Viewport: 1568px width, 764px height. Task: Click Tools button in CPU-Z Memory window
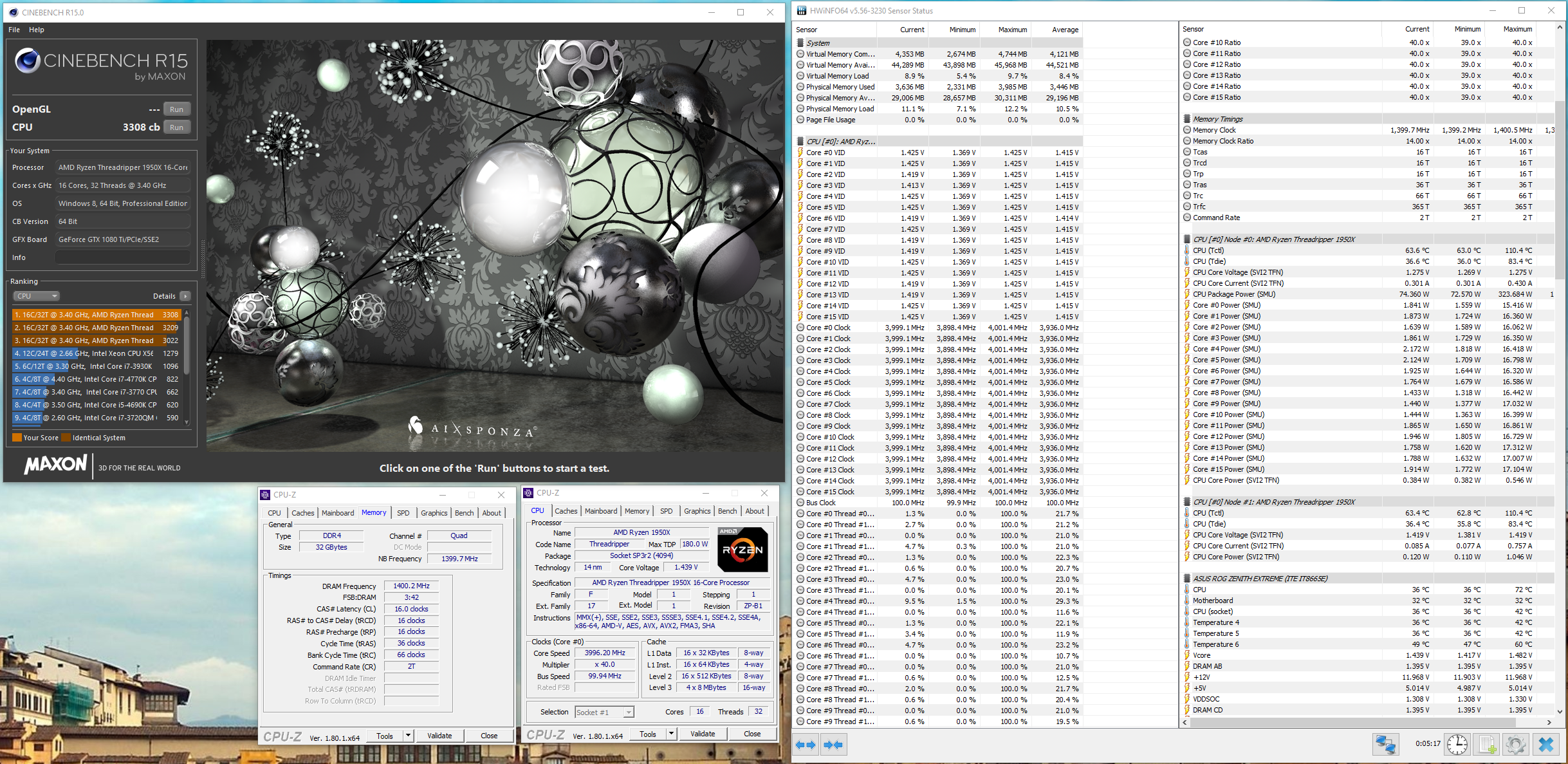pyautogui.click(x=385, y=736)
